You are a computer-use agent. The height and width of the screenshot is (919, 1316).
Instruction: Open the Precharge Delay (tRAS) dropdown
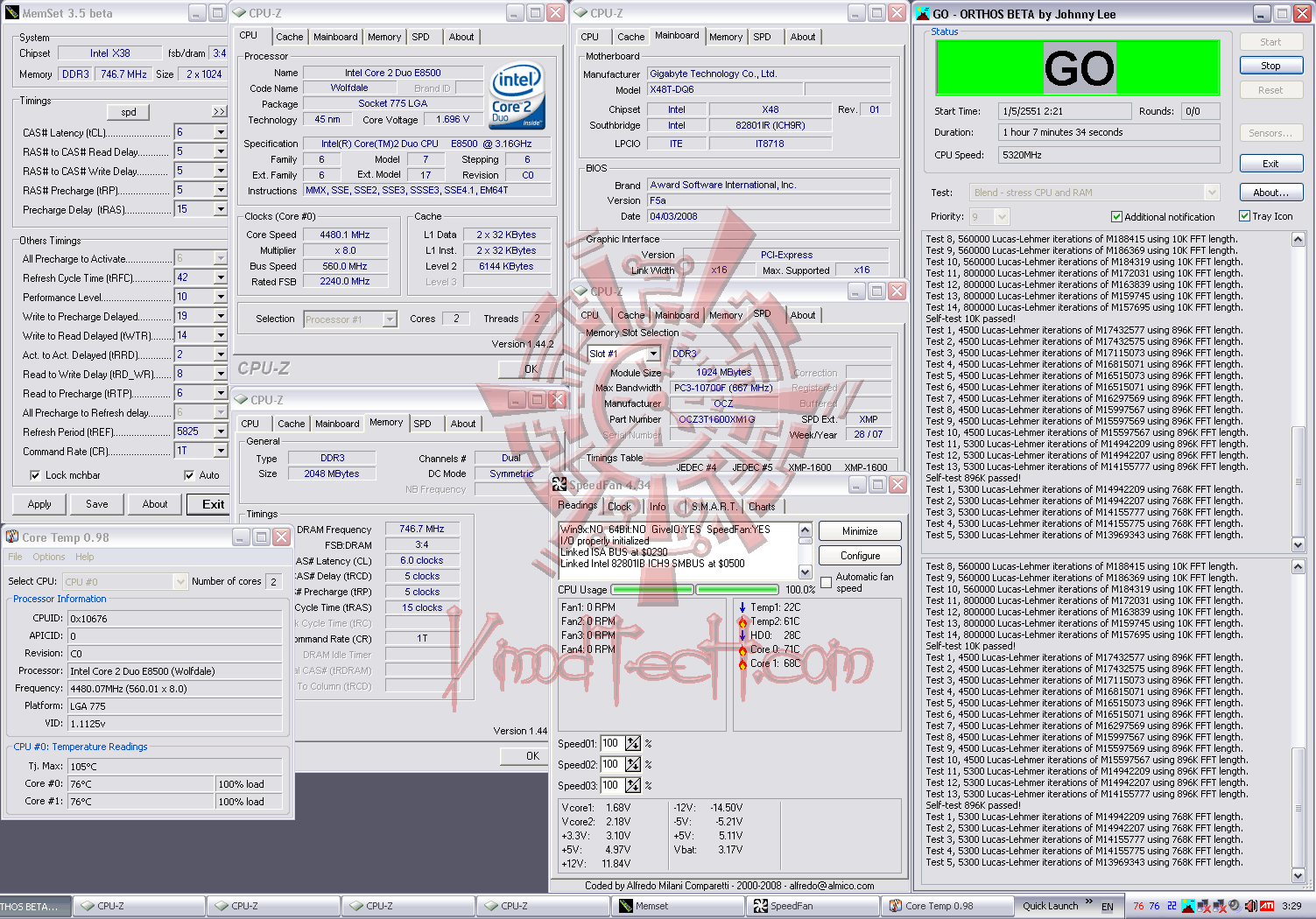click(221, 209)
